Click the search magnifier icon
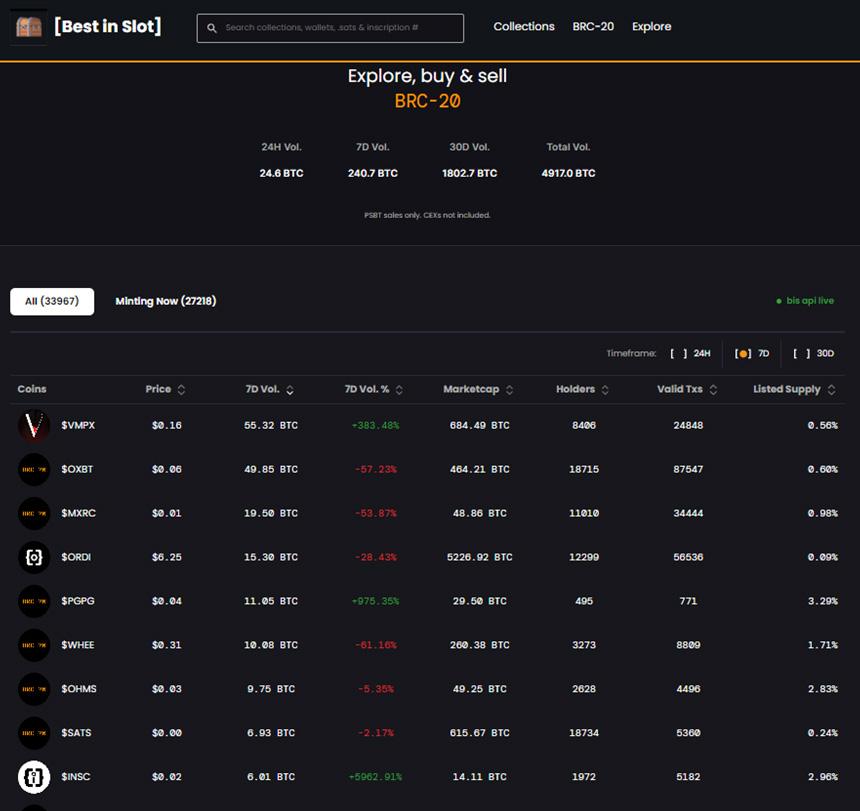Screen dimensions: 860x811 pos(212,28)
